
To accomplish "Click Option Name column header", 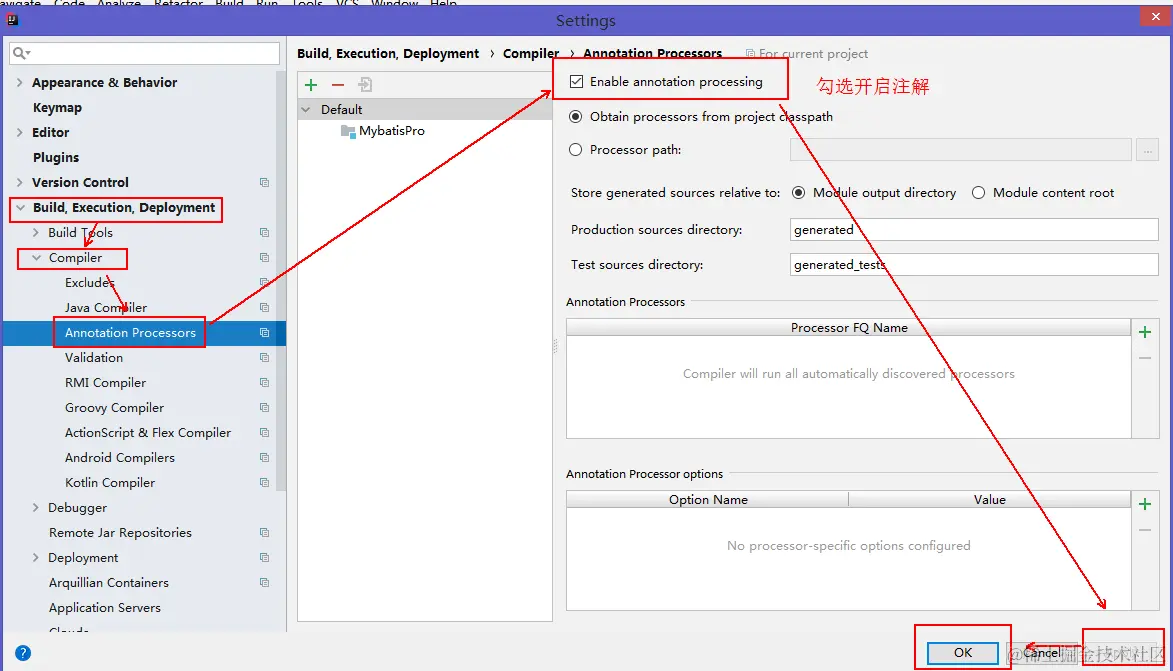I will coord(708,500).
